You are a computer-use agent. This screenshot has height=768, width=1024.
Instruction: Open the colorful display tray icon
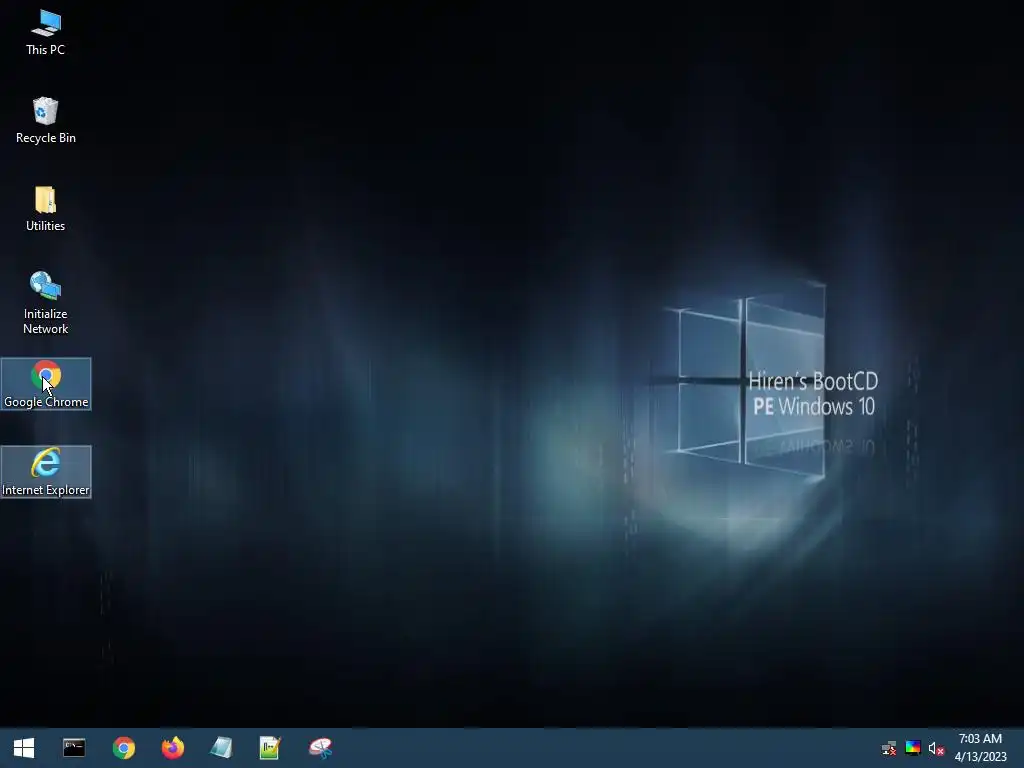(x=913, y=748)
